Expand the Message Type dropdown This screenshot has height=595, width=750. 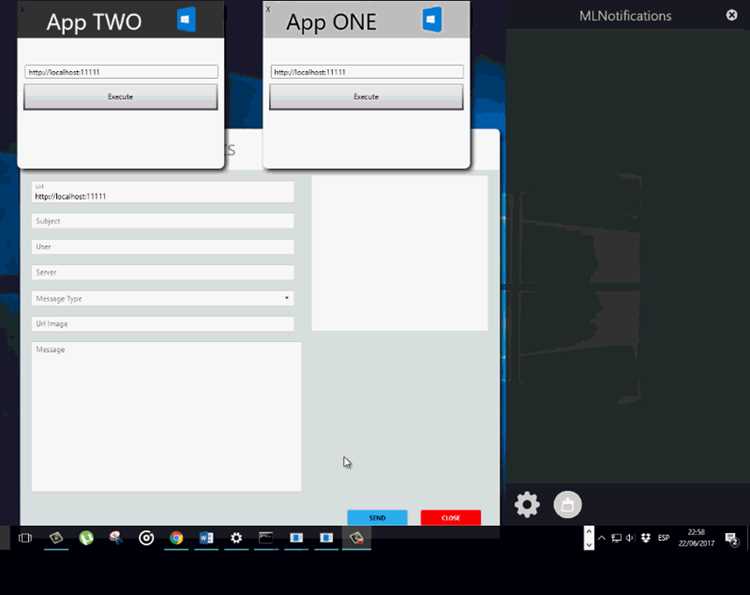coord(163,298)
